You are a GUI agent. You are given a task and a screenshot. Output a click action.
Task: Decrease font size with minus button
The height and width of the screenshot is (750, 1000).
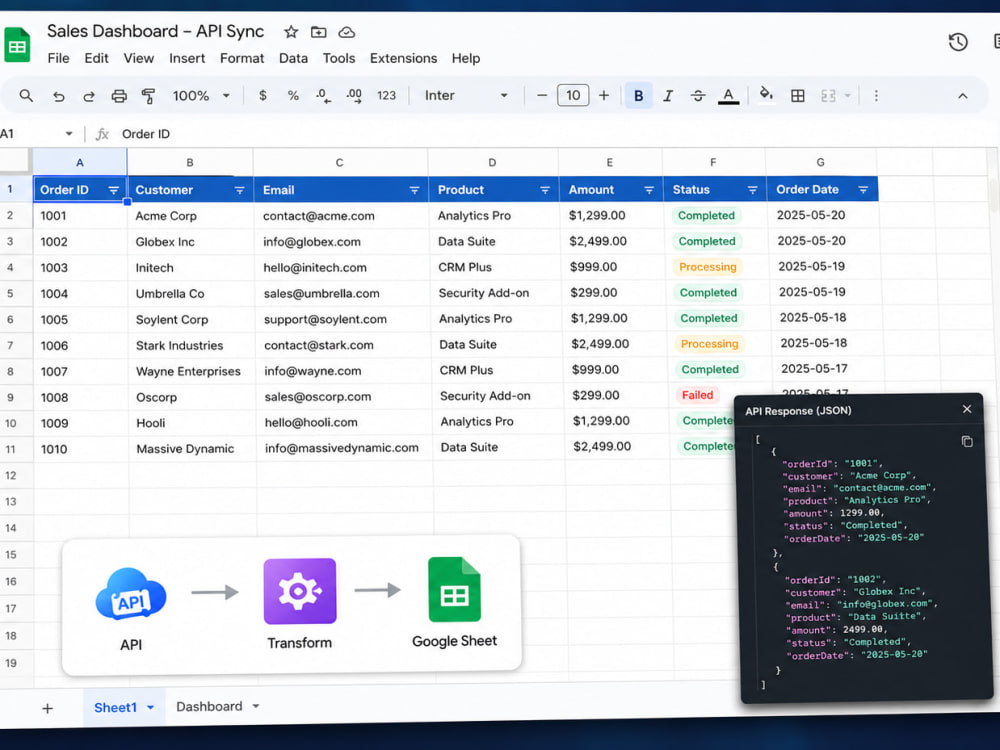(x=542, y=96)
